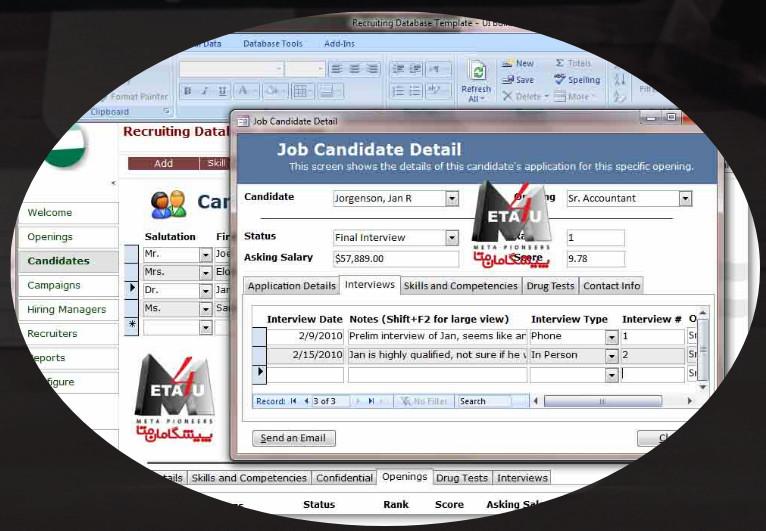The image size is (766, 531).
Task: Open the Salutation dropdown for Dr. row
Action: coord(206,291)
